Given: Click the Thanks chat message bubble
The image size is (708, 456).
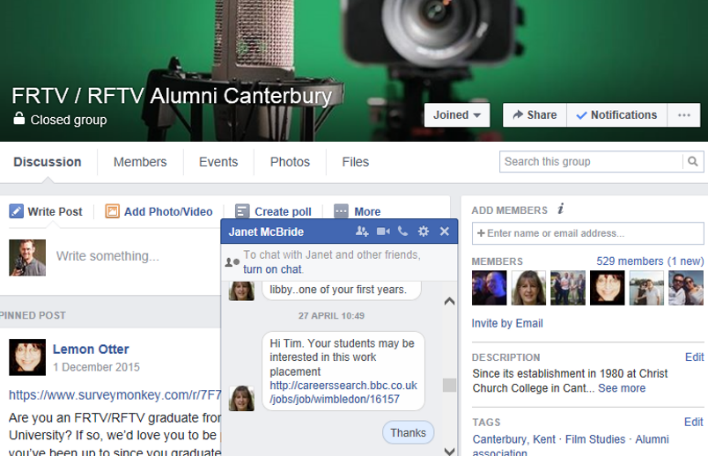Looking at the screenshot, I should [408, 433].
